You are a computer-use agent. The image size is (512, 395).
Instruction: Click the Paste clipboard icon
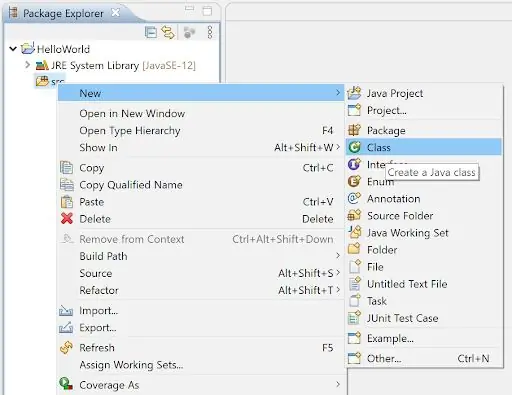(x=67, y=202)
